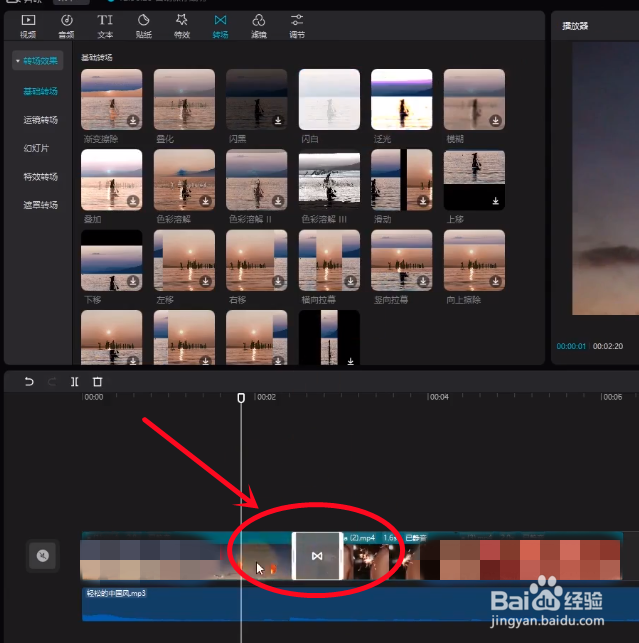Download the 向上擦除 transition

coord(495,281)
